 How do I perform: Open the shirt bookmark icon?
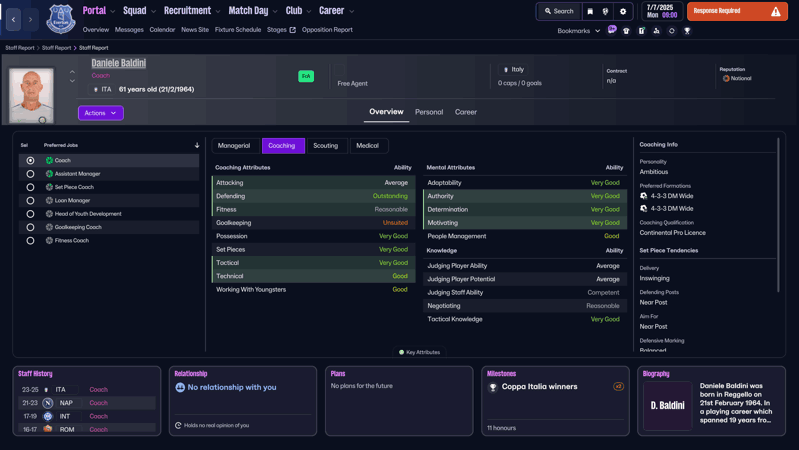coord(626,31)
